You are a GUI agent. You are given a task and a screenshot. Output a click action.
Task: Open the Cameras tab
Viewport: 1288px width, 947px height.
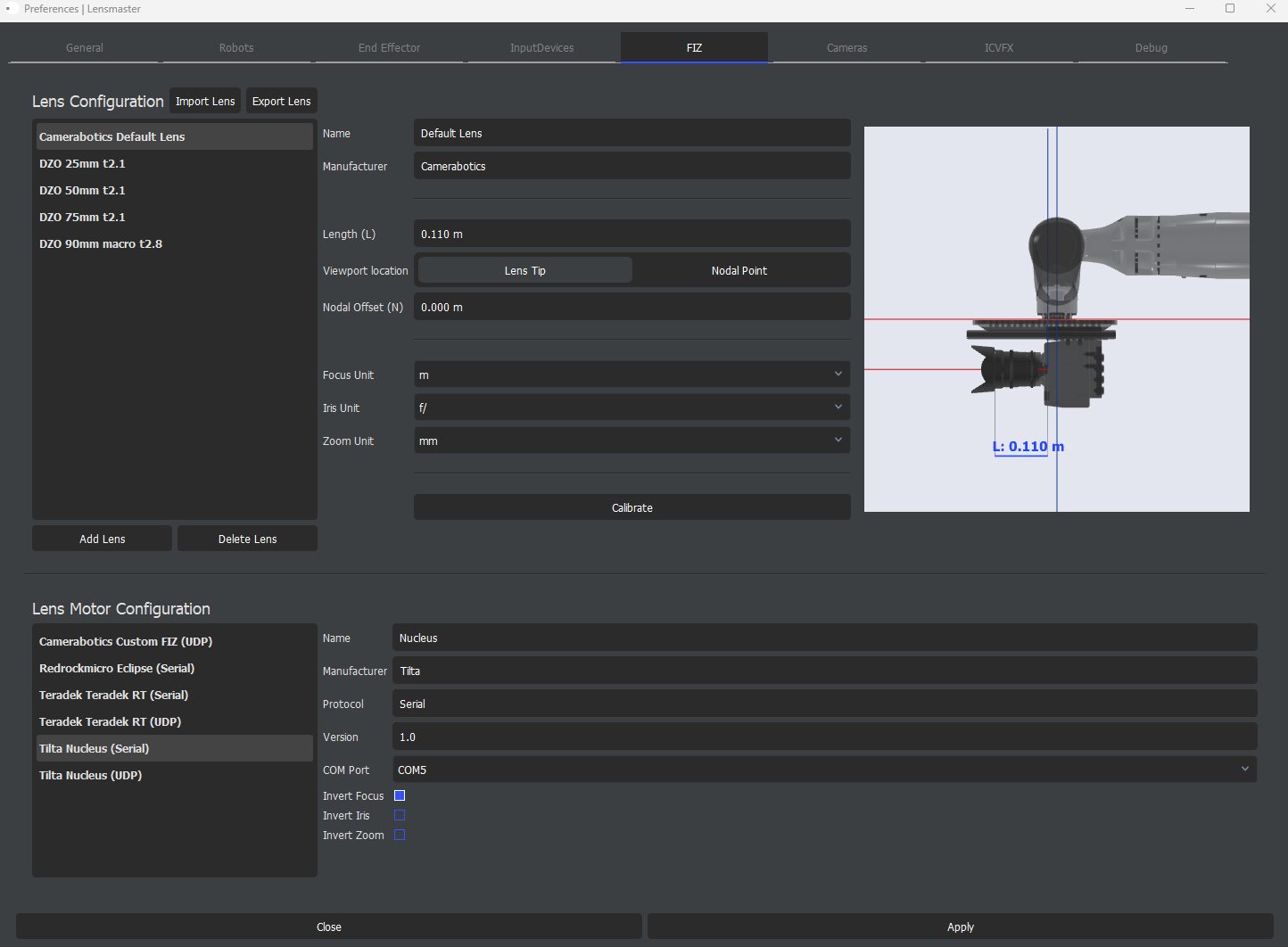click(846, 48)
